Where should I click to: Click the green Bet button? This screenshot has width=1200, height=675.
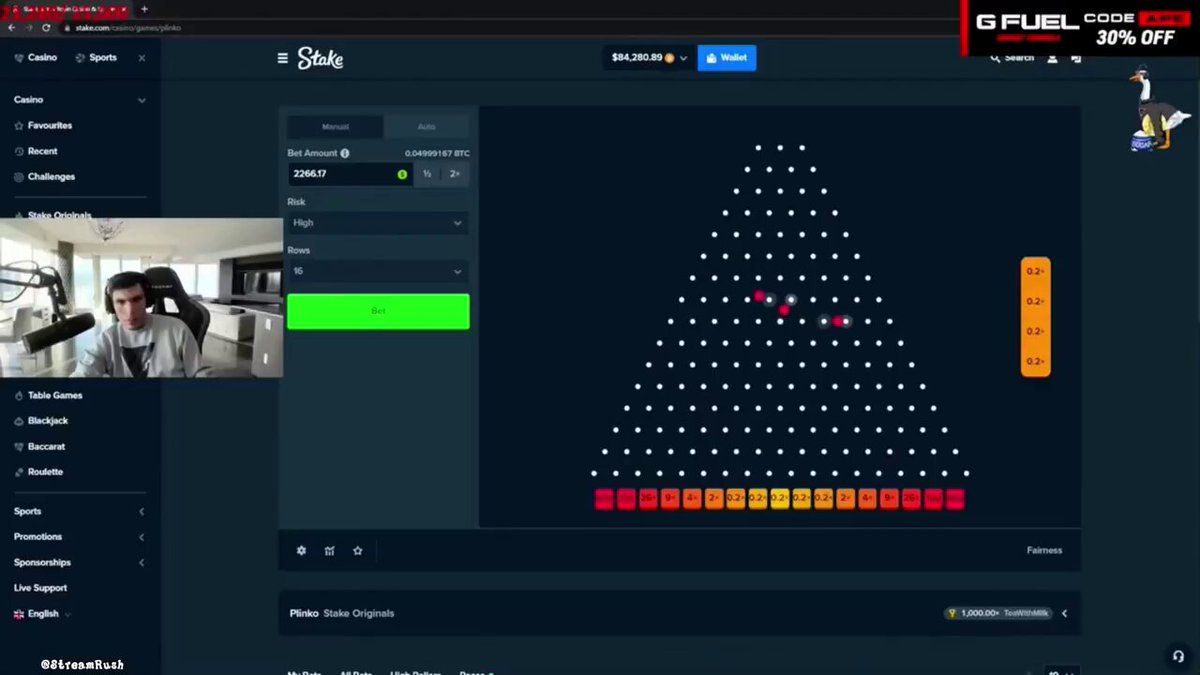point(378,311)
